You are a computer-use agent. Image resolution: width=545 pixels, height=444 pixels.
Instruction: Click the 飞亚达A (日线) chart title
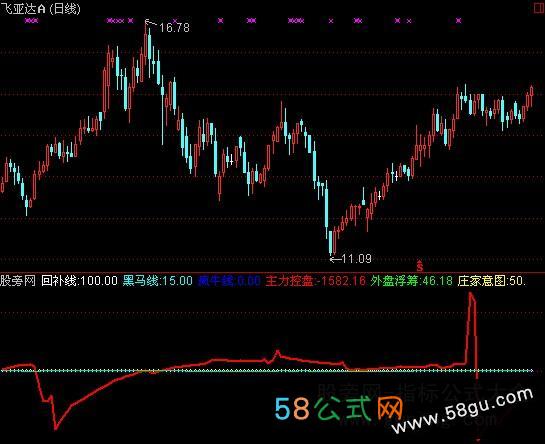pos(40,8)
